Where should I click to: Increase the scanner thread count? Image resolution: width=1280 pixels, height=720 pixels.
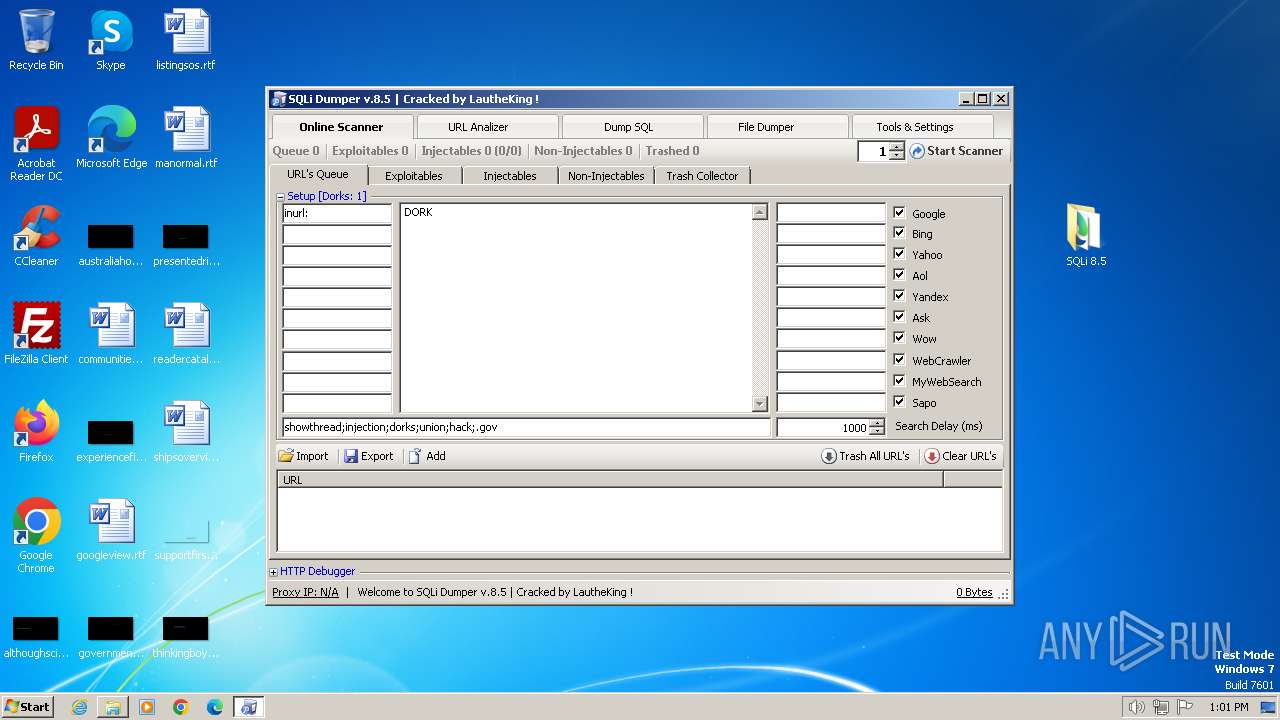(897, 147)
